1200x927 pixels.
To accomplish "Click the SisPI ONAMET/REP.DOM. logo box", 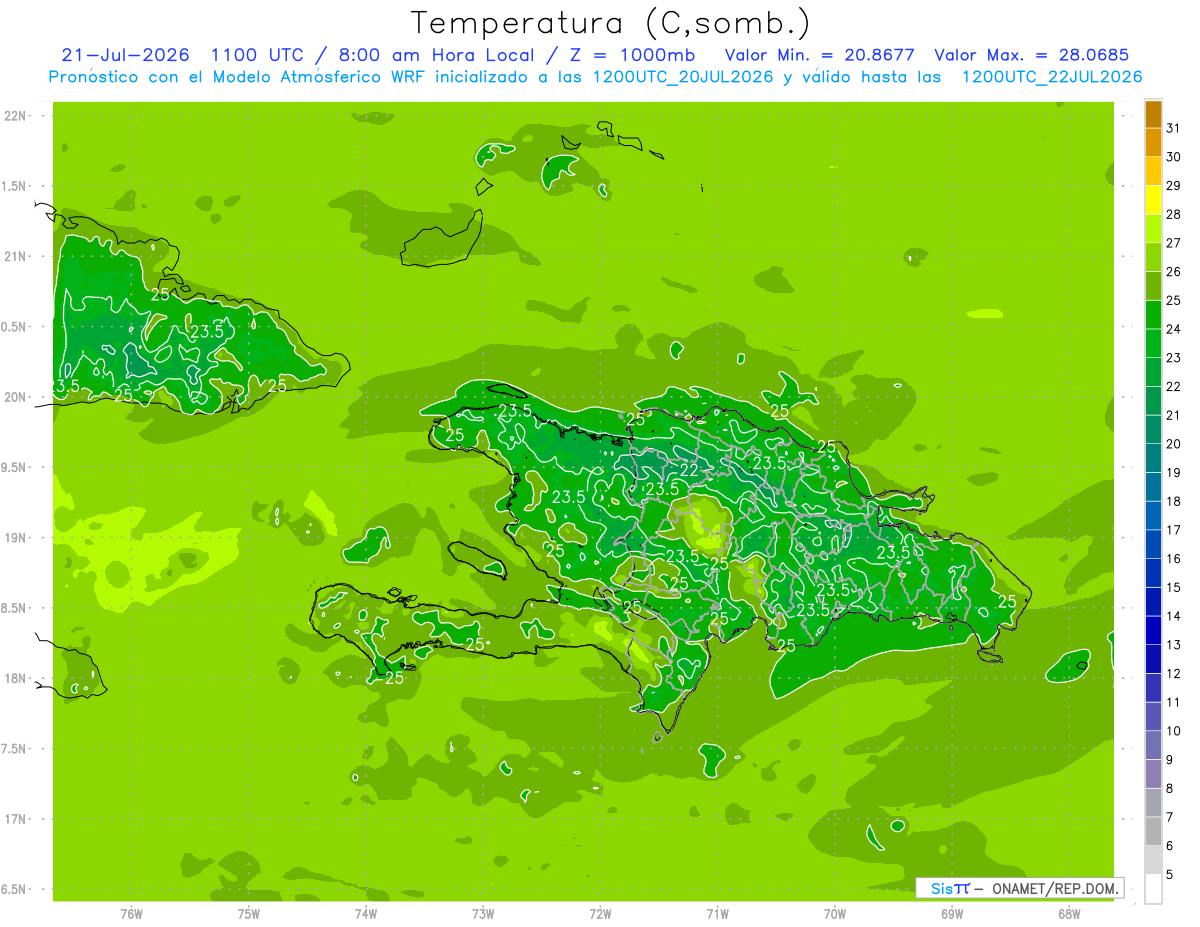I will [x=1019, y=888].
